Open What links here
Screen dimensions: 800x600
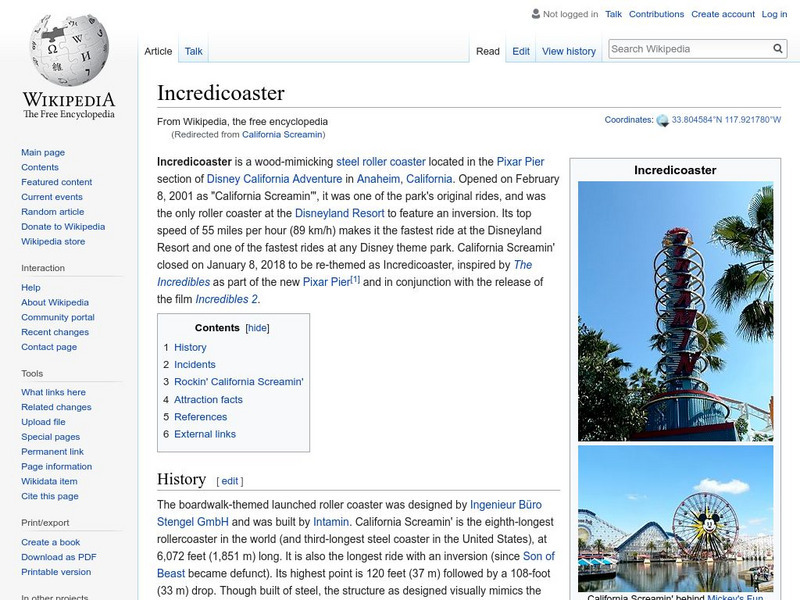click(53, 392)
